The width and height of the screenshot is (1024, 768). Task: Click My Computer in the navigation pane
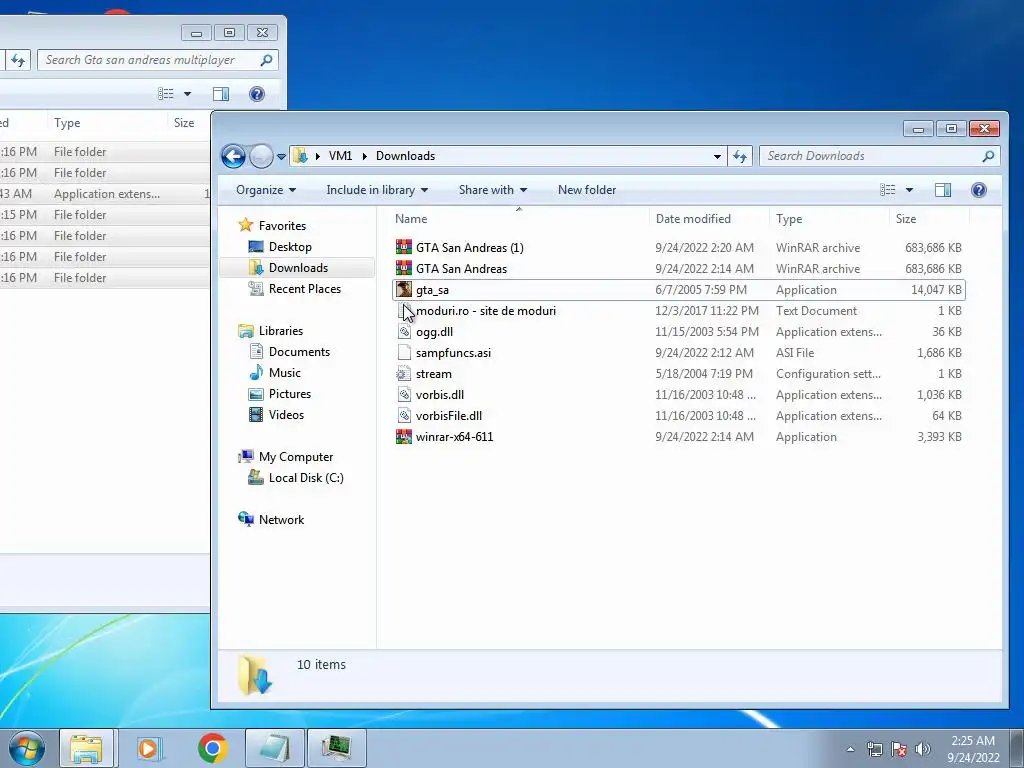[x=296, y=456]
